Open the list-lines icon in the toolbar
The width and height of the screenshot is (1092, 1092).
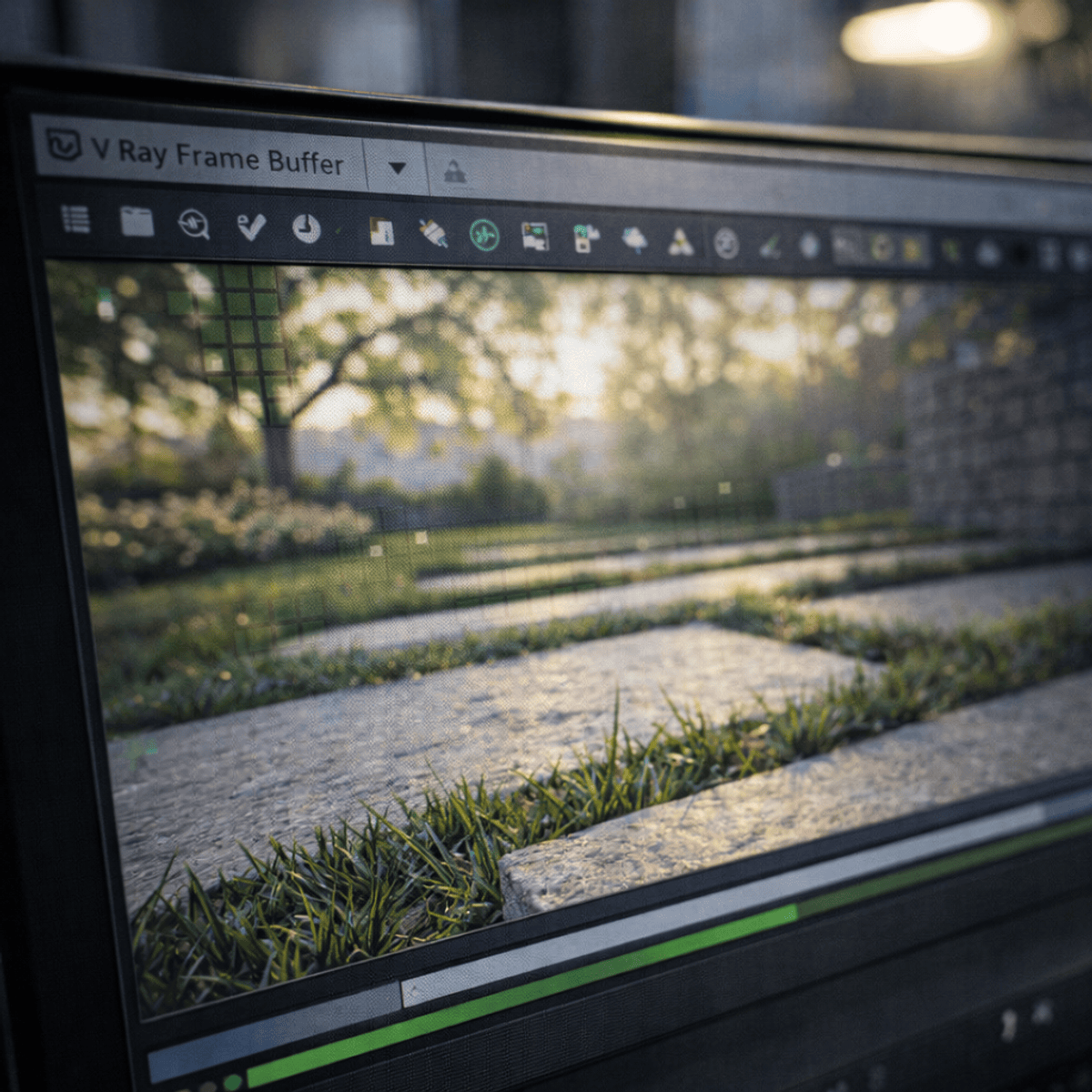point(76,218)
